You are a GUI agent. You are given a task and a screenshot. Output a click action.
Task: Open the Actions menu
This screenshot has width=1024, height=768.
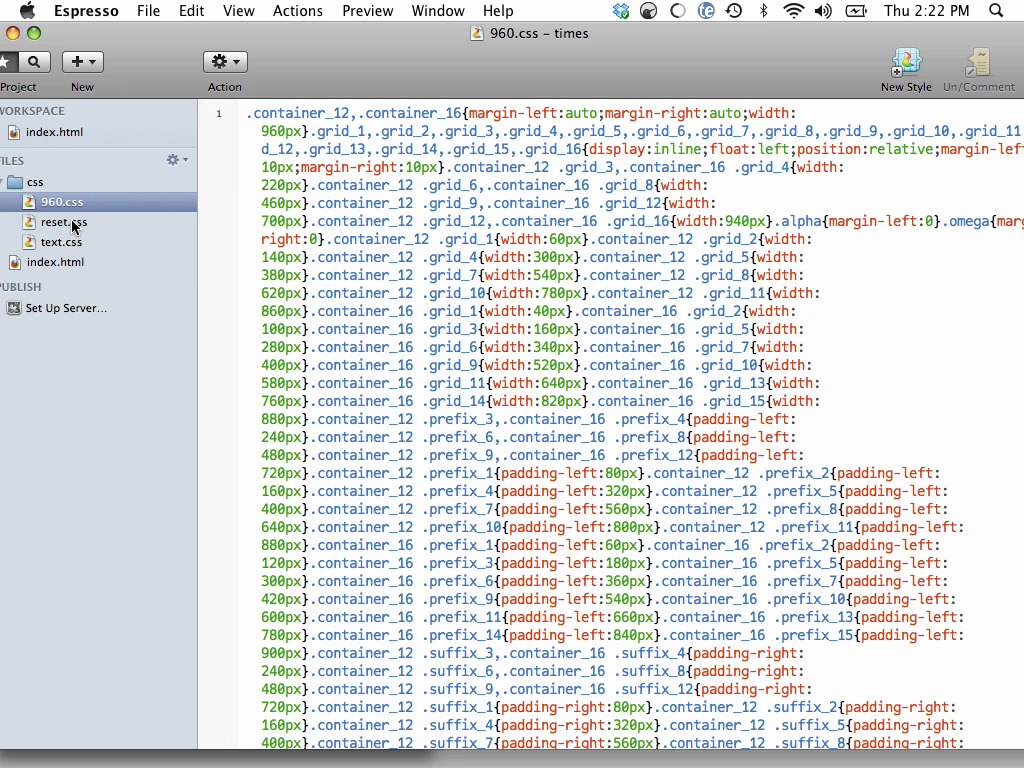click(x=298, y=11)
